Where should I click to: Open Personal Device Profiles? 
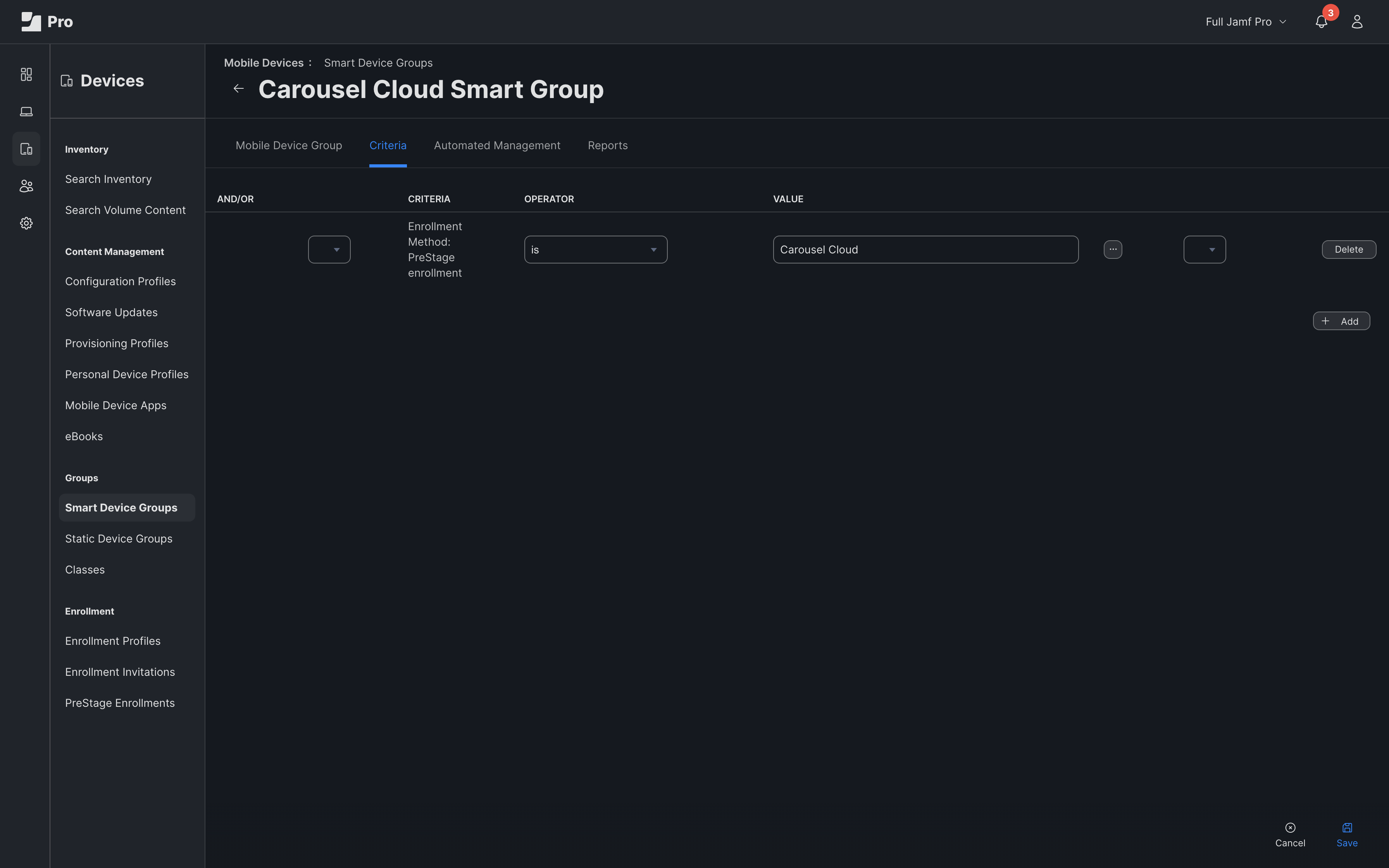point(127,374)
